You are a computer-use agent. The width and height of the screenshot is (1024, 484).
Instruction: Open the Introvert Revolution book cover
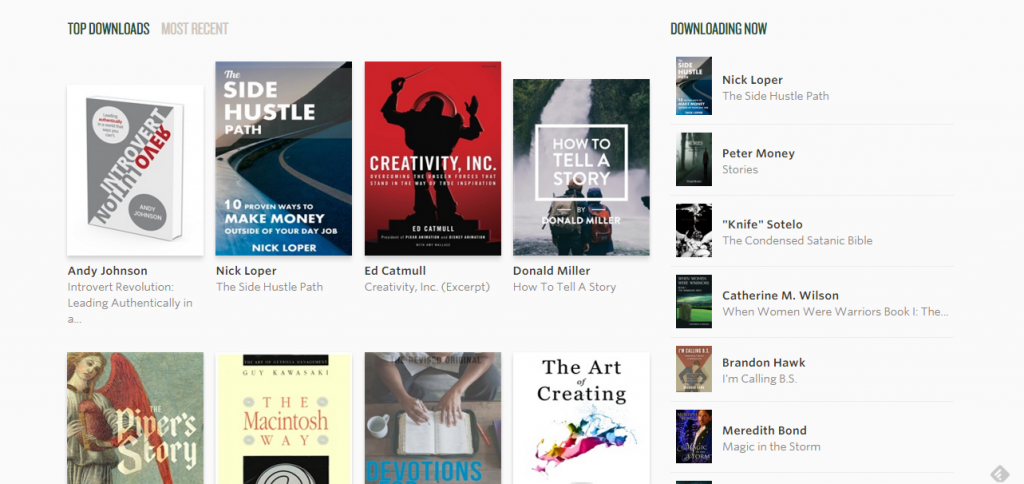click(x=135, y=170)
